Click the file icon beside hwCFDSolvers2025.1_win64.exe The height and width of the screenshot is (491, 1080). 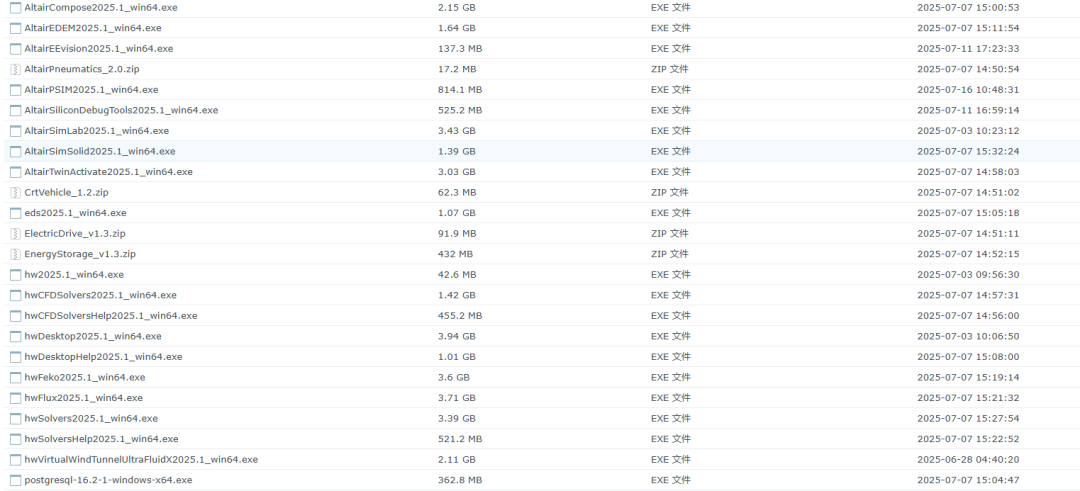(15, 295)
